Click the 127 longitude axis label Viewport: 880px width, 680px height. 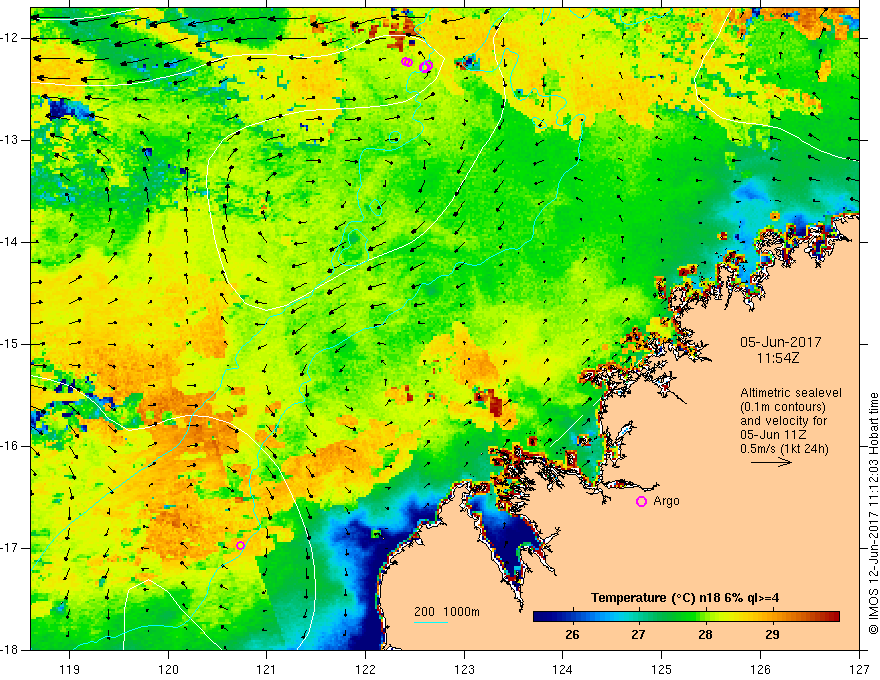[x=859, y=669]
